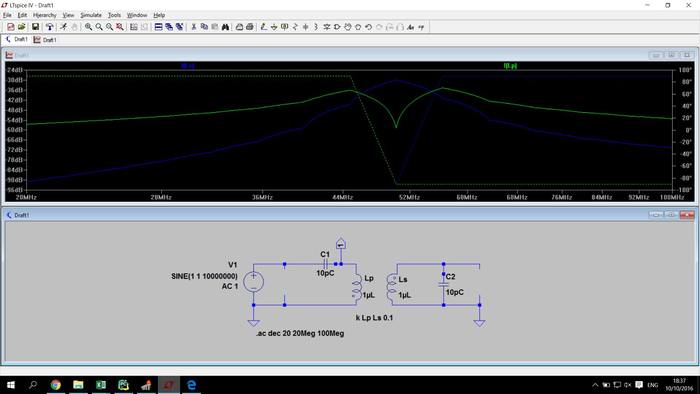Image resolution: width=700 pixels, height=394 pixels.
Task: Switch to the Draft1 schematic tab
Action: click(17, 40)
